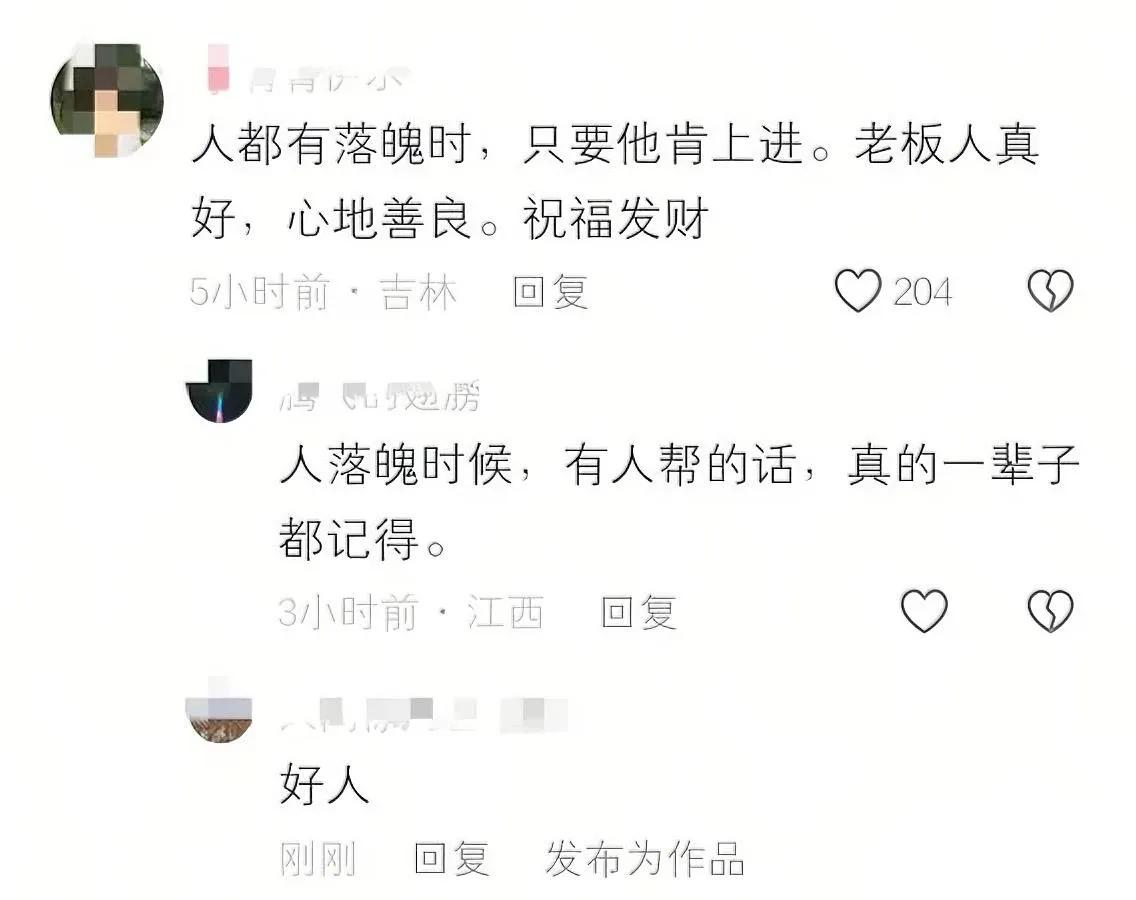
Task: Open the blurred username of the top commenter
Action: 306,78
